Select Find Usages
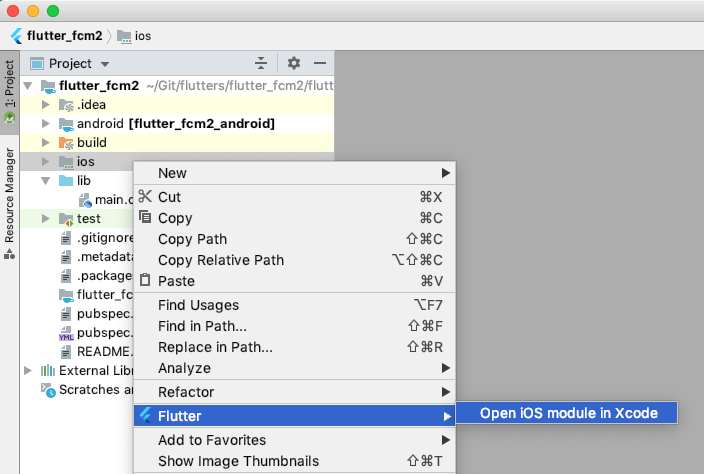 pyautogui.click(x=295, y=305)
